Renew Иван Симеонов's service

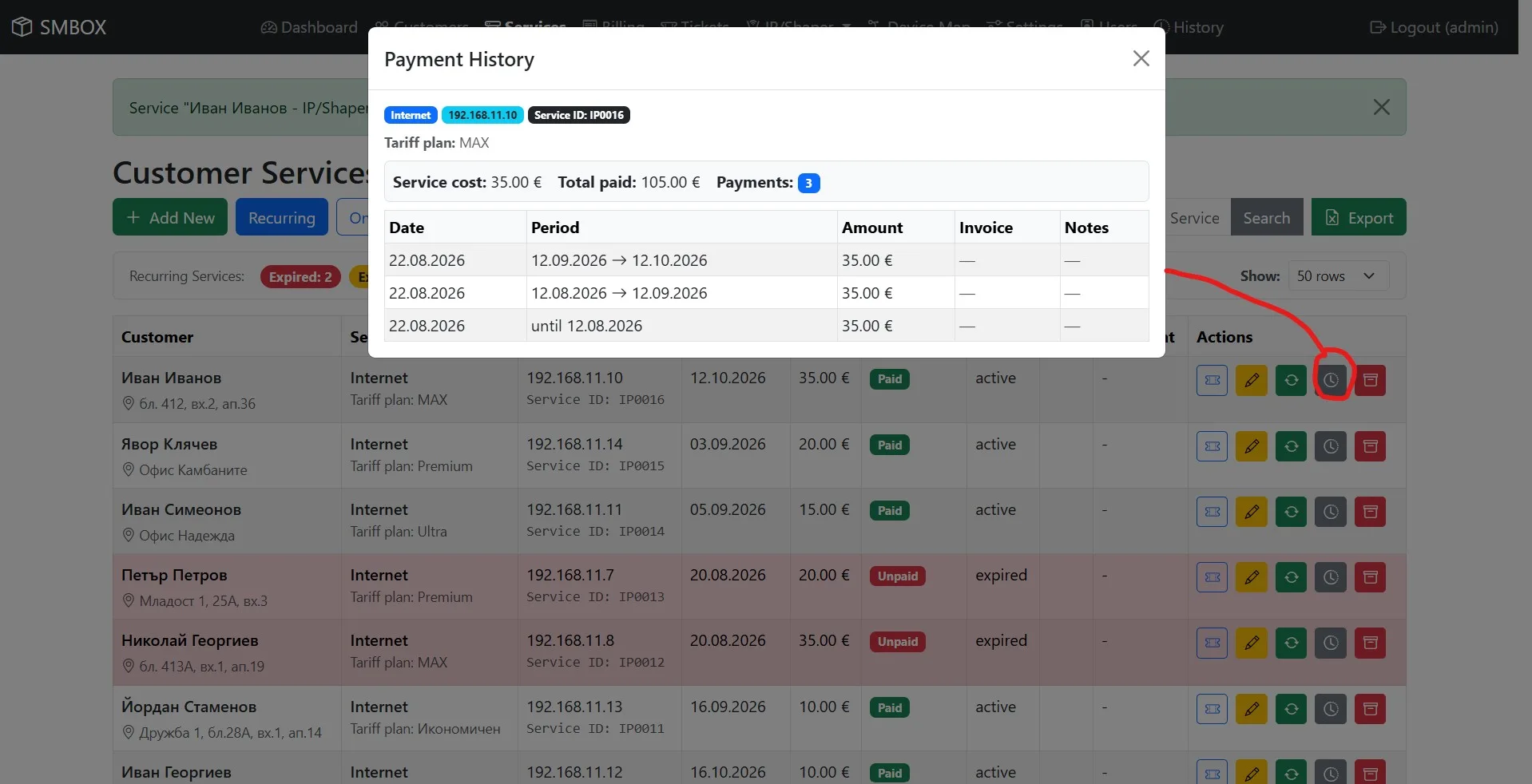point(1291,512)
